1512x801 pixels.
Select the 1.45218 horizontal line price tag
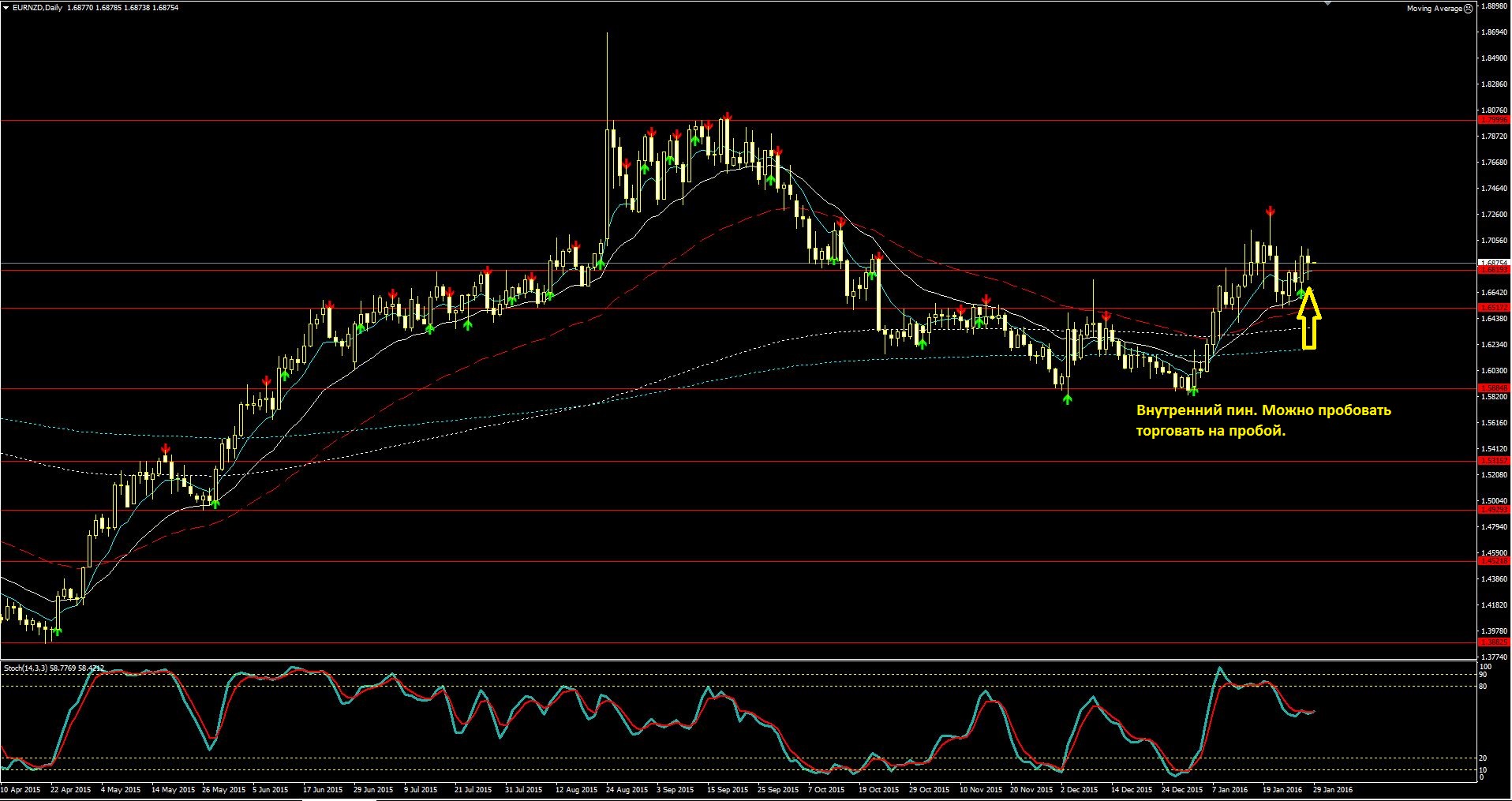(1494, 561)
